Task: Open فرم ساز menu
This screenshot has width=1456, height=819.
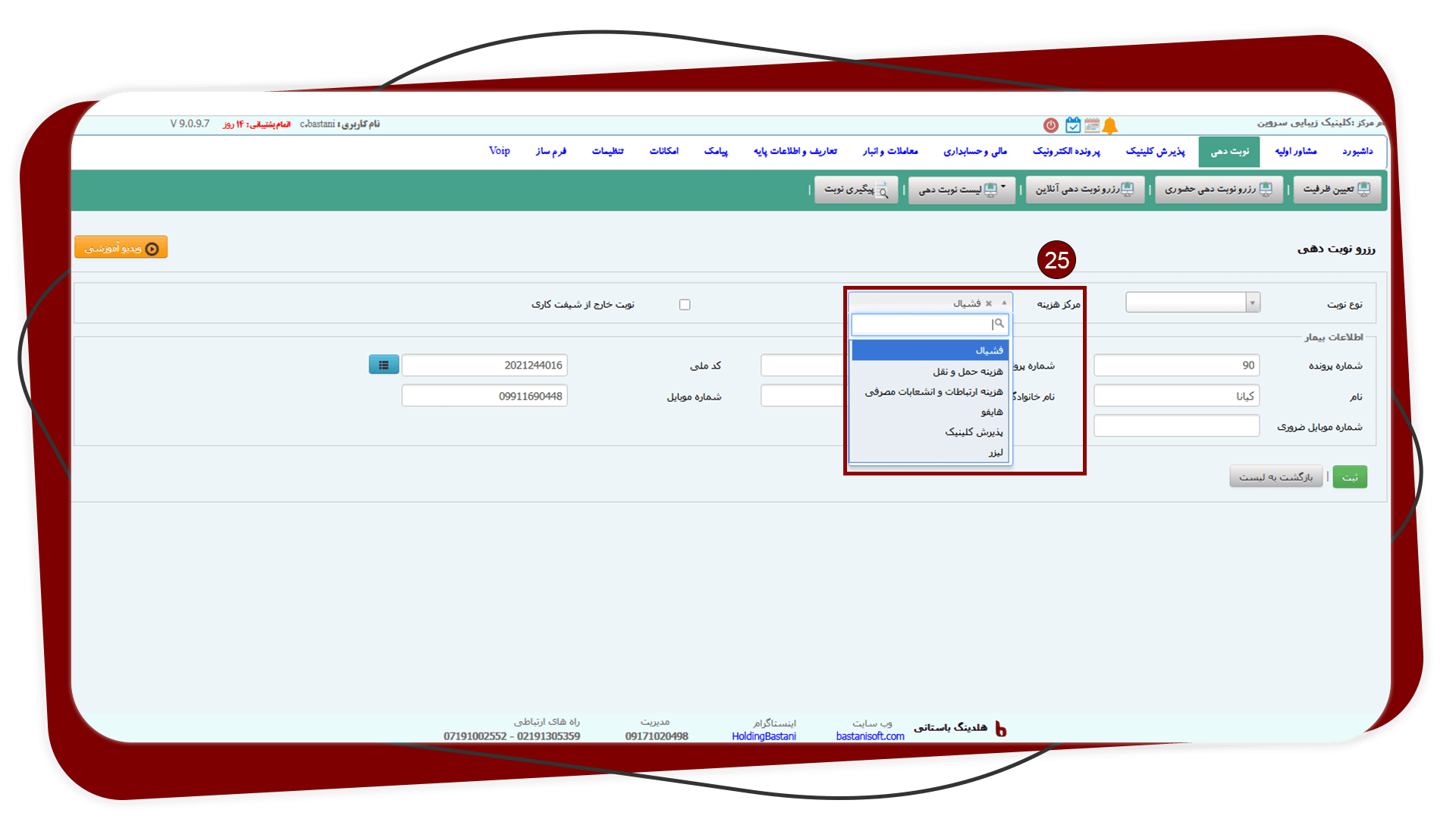Action: (x=551, y=152)
